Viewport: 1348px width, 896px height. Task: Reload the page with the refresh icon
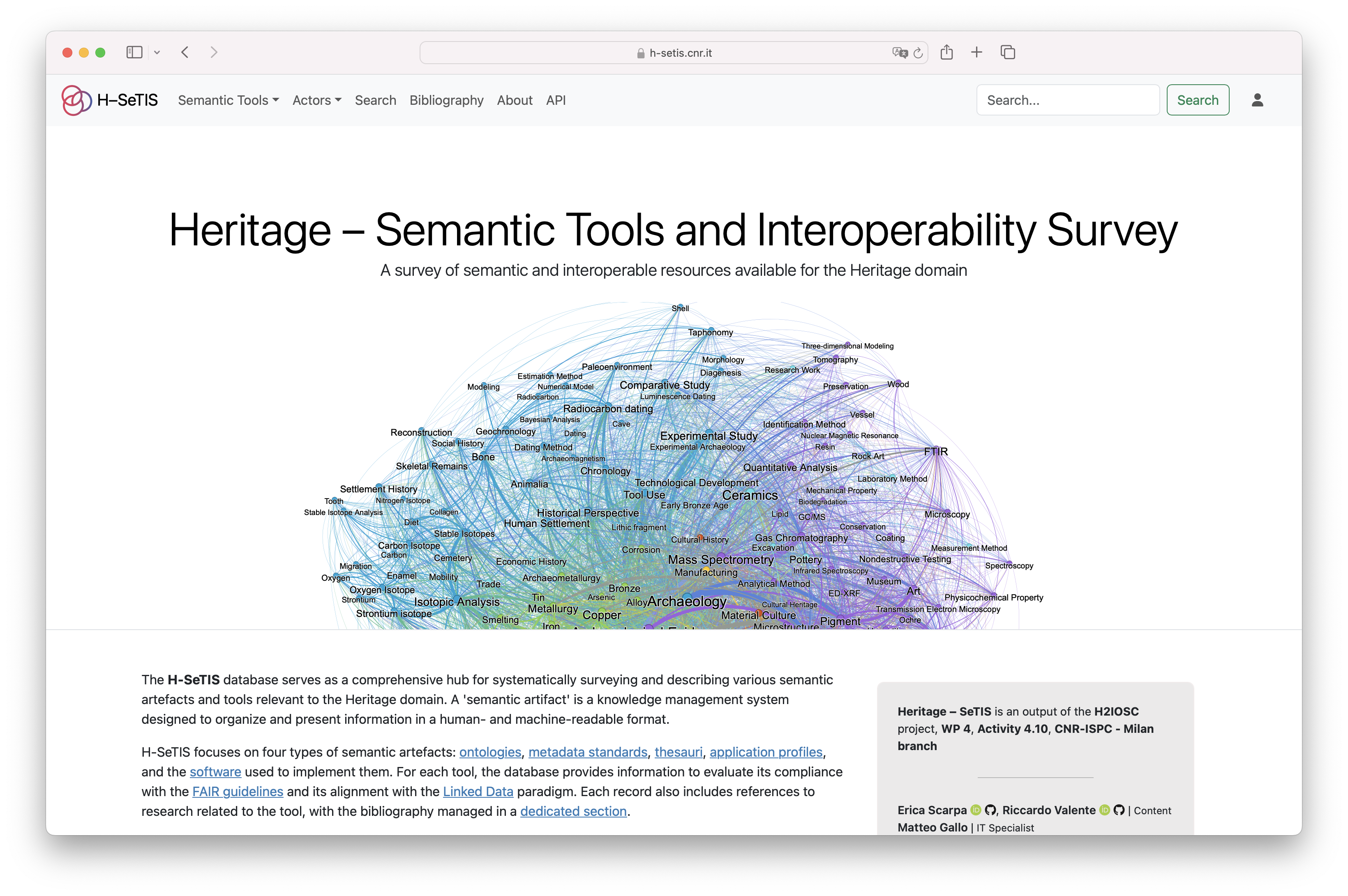918,53
